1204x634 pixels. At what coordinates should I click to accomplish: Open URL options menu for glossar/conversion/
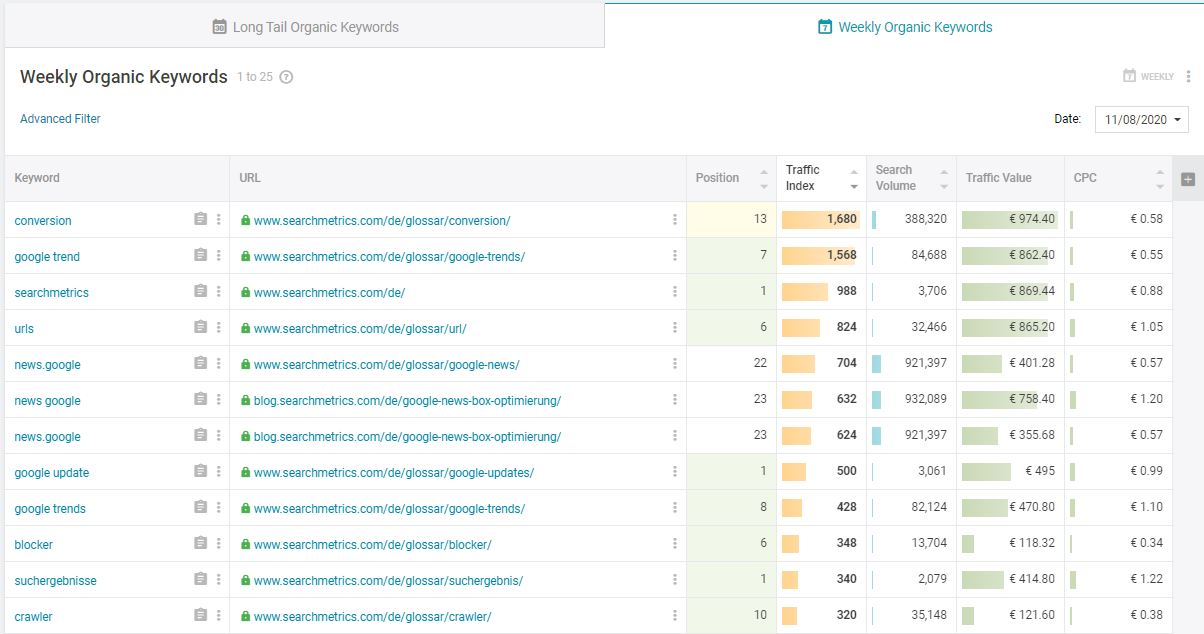[675, 220]
